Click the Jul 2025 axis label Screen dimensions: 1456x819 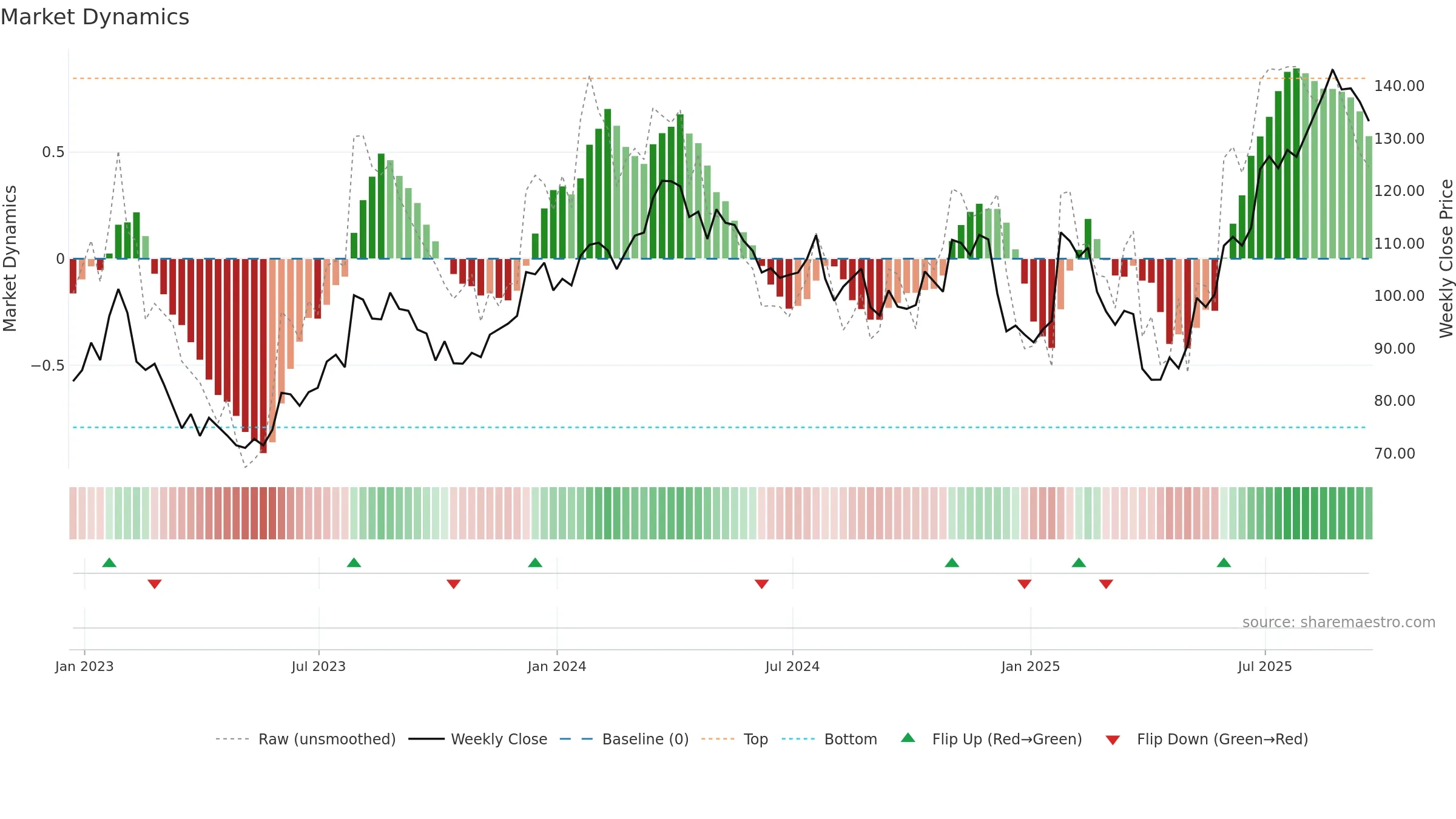1265,666
